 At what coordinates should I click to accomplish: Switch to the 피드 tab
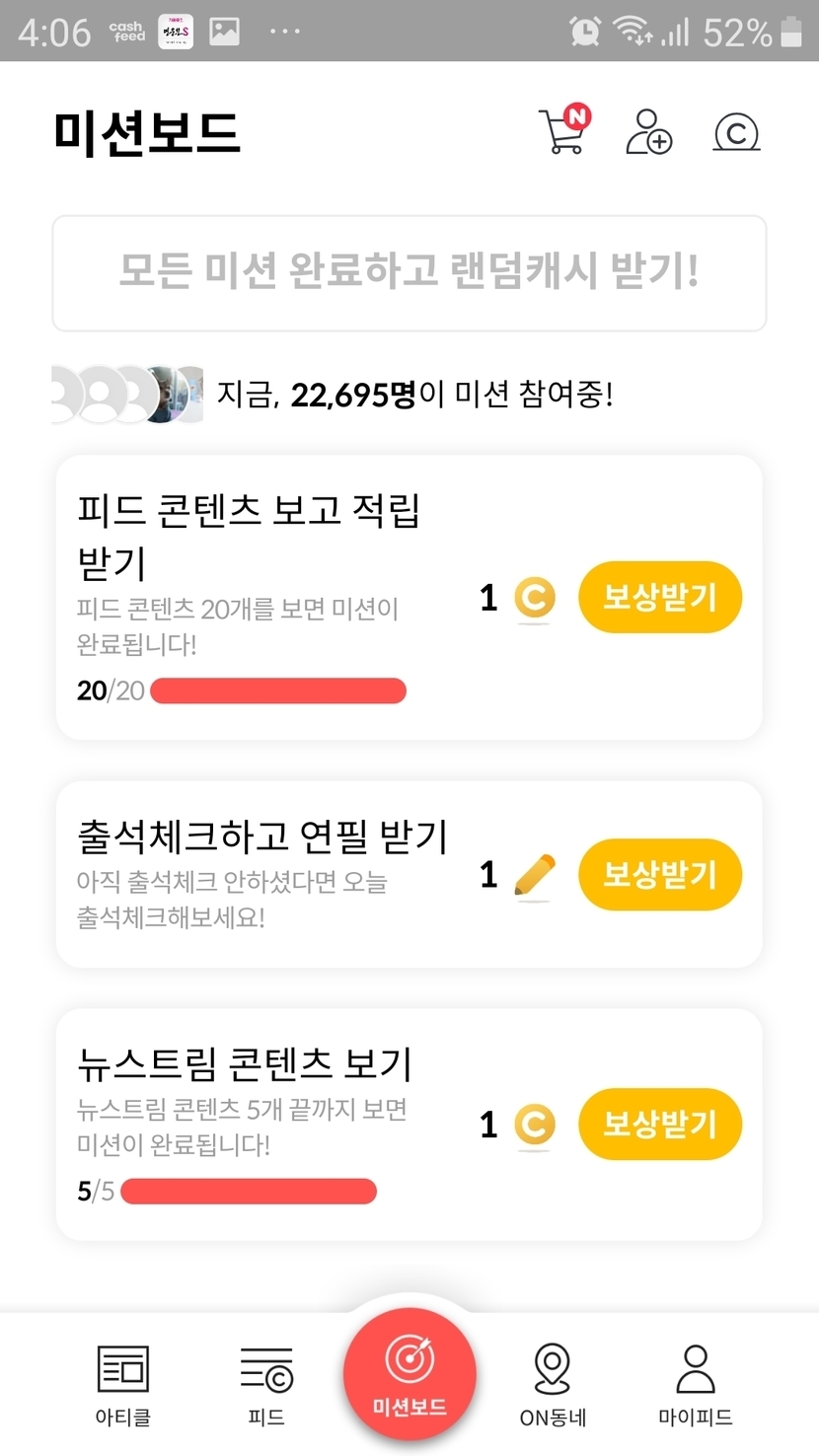pyautogui.click(x=266, y=1385)
